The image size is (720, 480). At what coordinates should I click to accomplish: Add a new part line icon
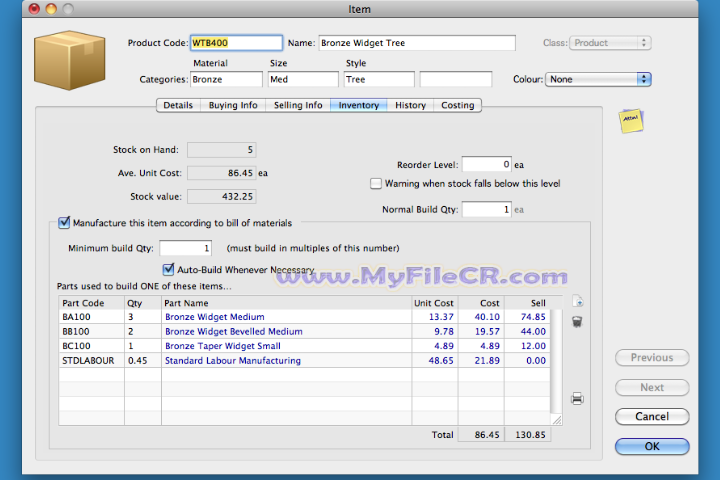pyautogui.click(x=578, y=302)
